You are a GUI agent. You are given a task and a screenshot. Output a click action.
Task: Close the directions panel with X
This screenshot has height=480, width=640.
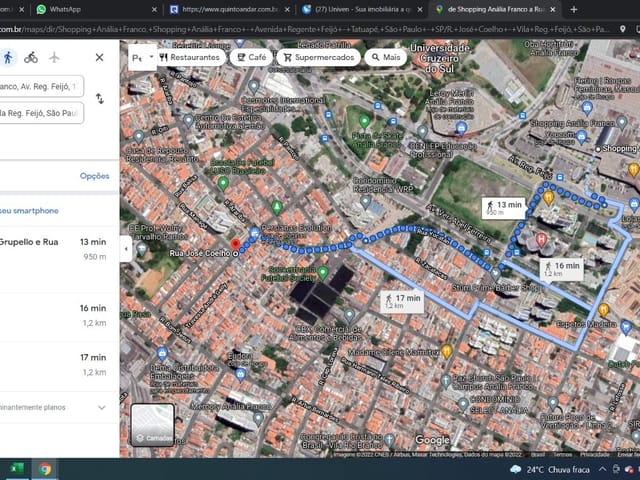(99, 57)
